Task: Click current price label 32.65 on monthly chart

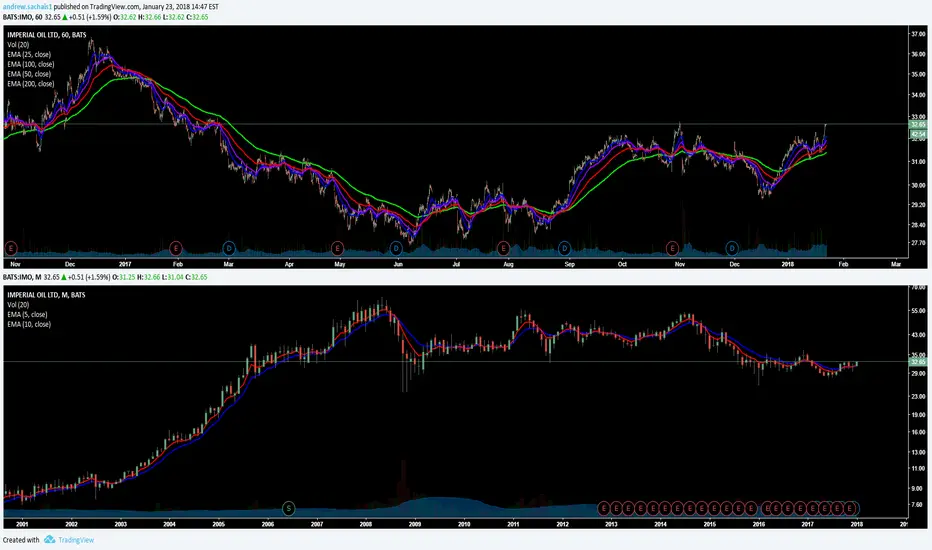Action: tap(918, 362)
